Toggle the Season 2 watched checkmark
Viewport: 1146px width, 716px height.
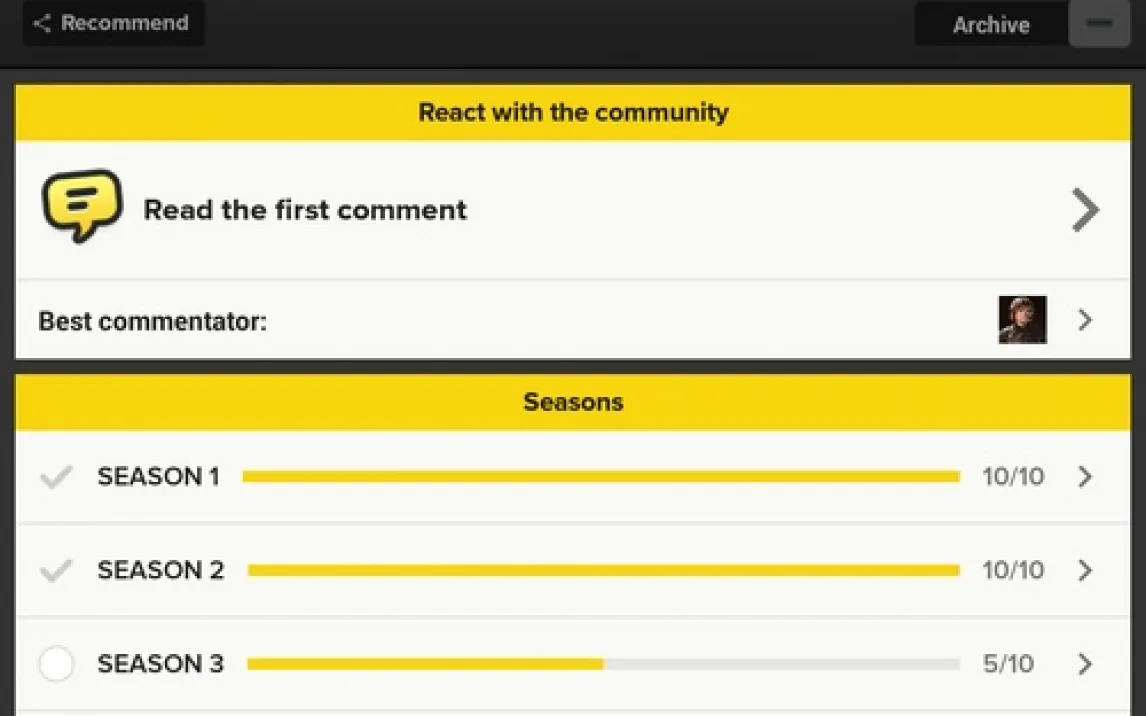pos(56,571)
